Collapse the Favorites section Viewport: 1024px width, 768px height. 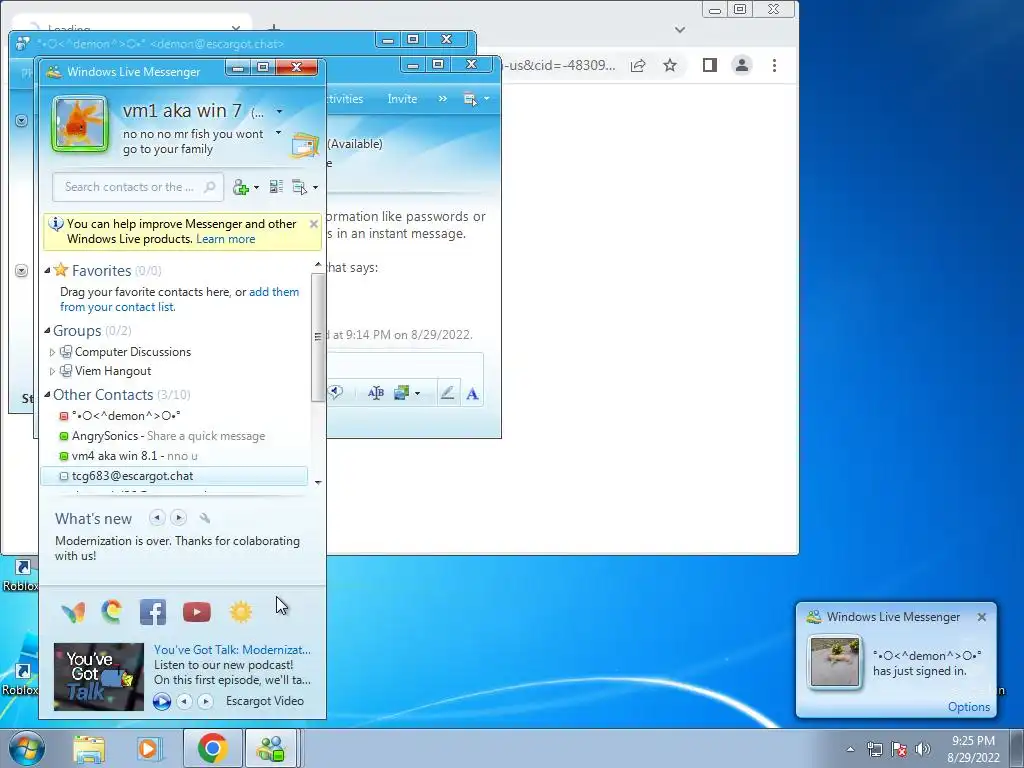[x=47, y=270]
